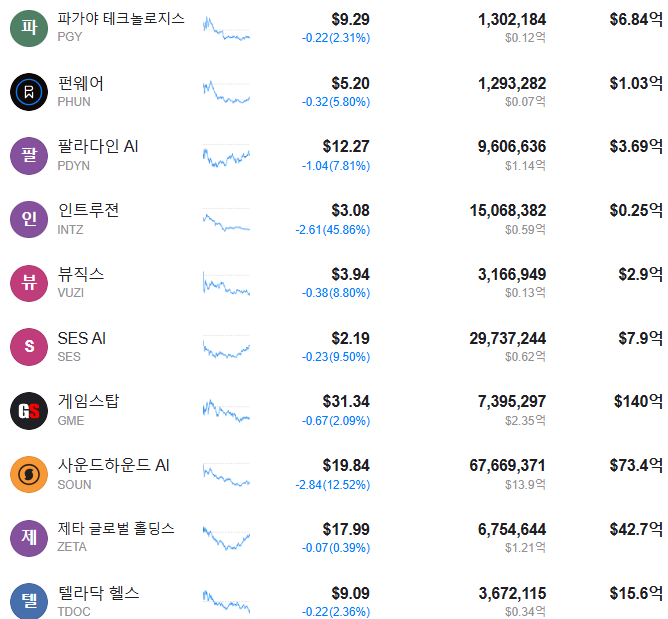Viewport: 668px width, 619px height.
Task: Select the $9.09 price of TDOC
Action: (x=351, y=593)
